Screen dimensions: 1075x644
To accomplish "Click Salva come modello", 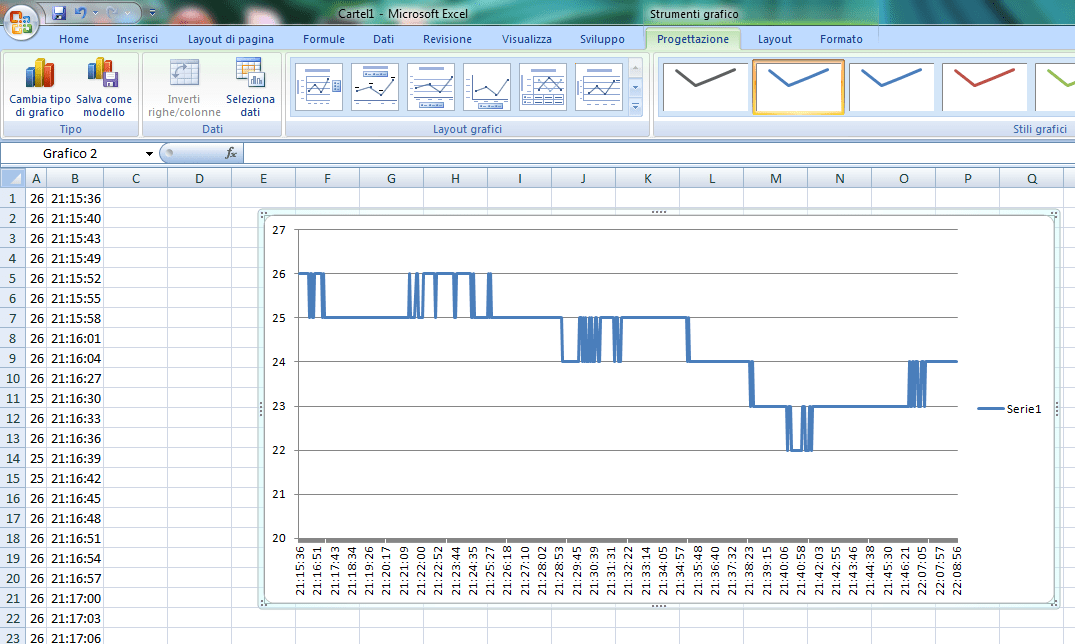I will (x=104, y=89).
